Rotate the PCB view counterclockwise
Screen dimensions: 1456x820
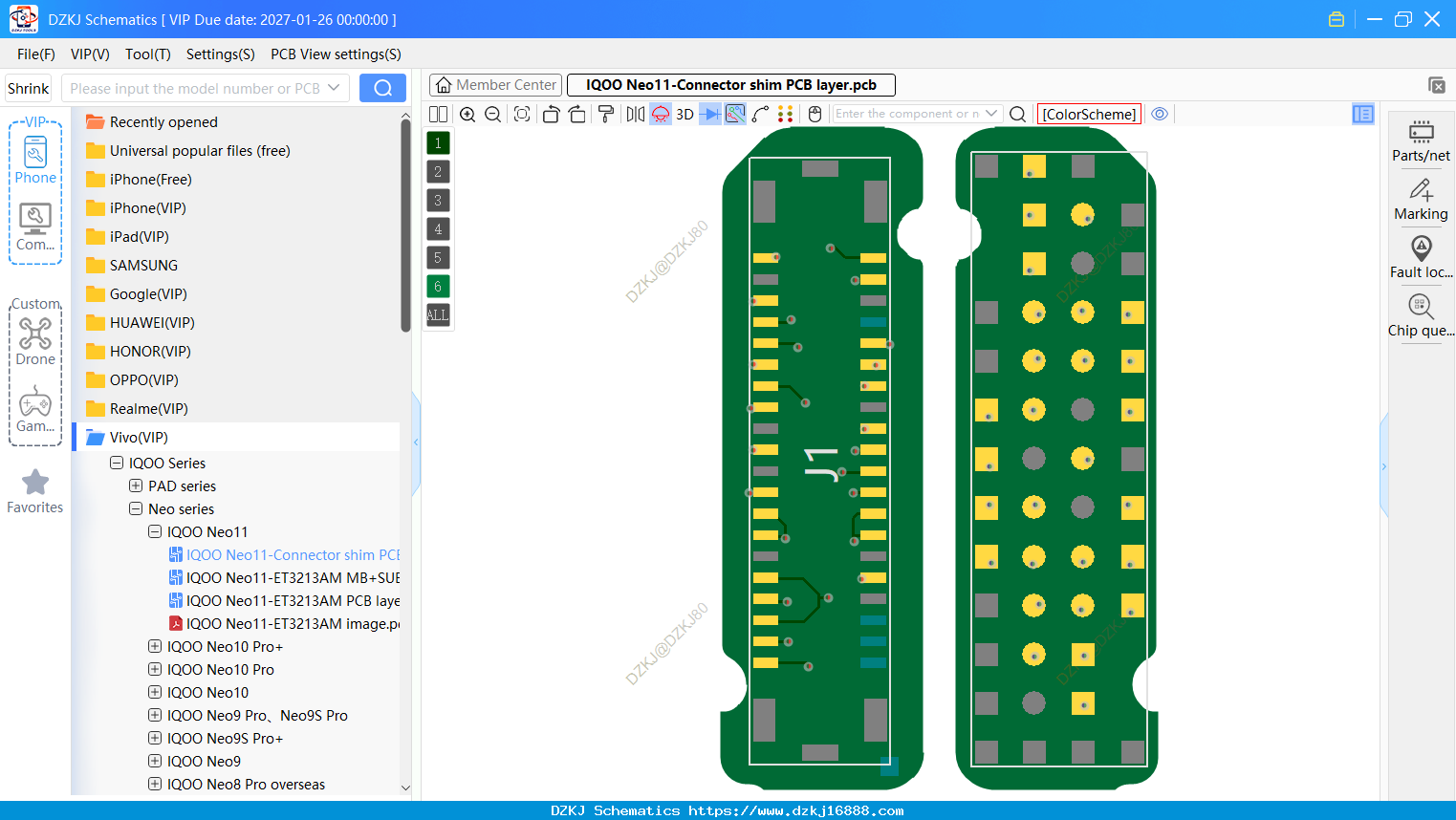[x=551, y=114]
